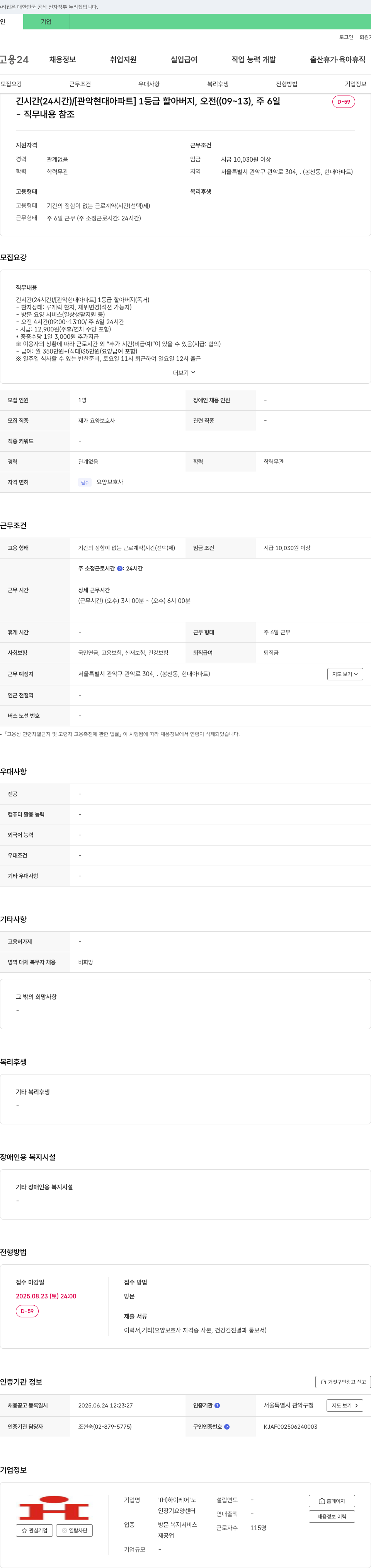Open the 직업 능력 개발 menu

[x=254, y=60]
